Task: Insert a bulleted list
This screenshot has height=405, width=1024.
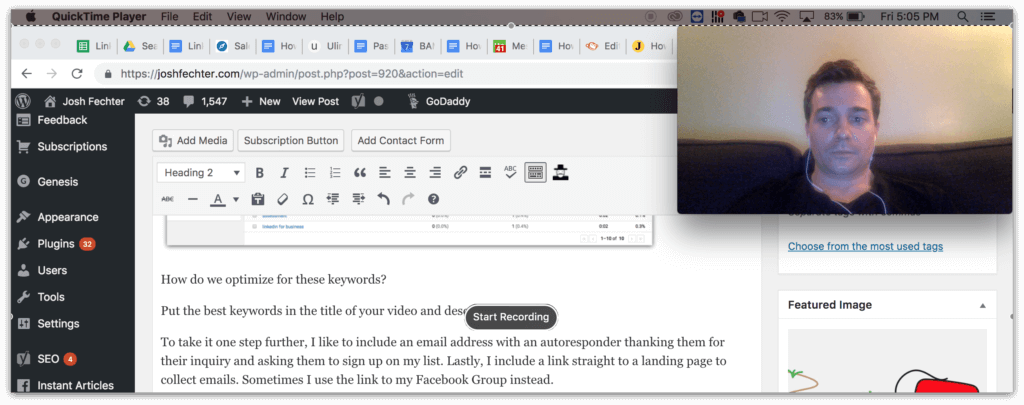Action: click(310, 173)
